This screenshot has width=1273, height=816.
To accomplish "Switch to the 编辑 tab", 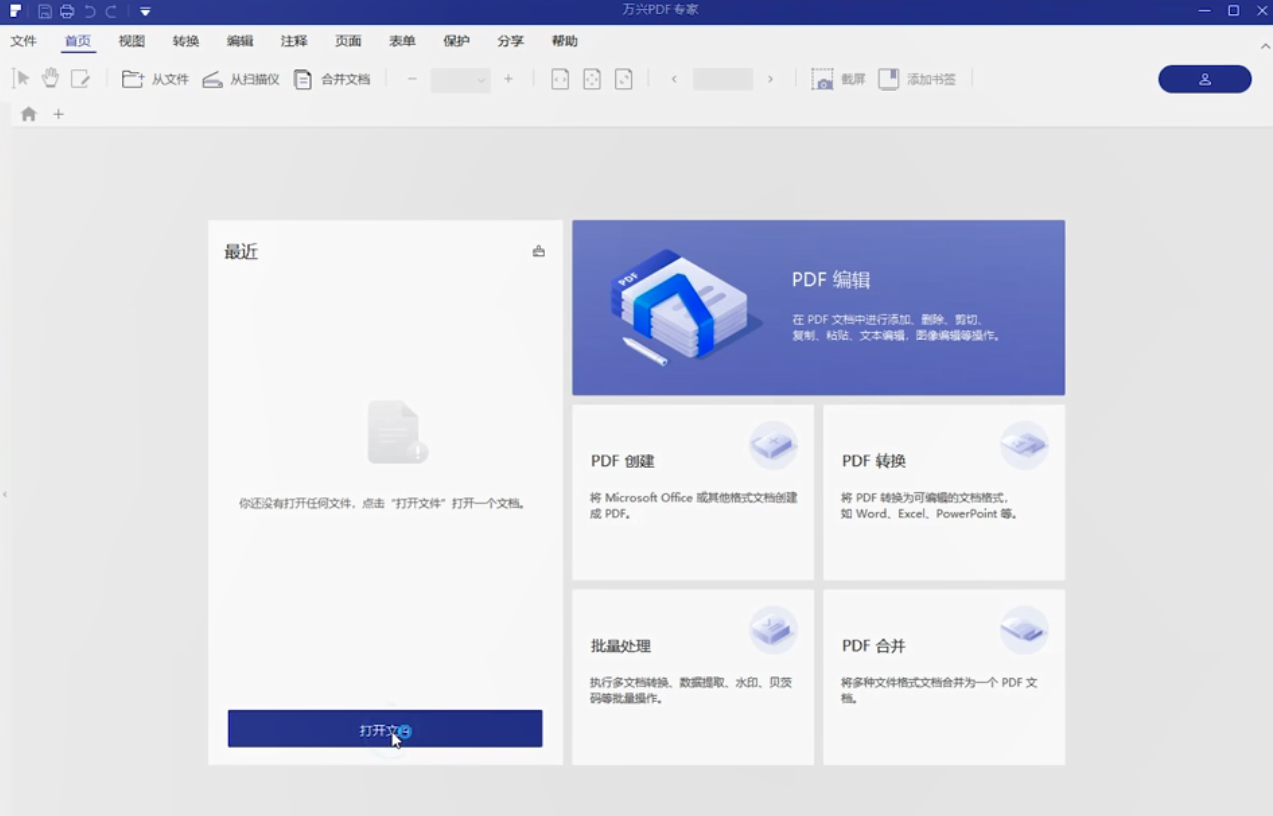I will (x=240, y=41).
